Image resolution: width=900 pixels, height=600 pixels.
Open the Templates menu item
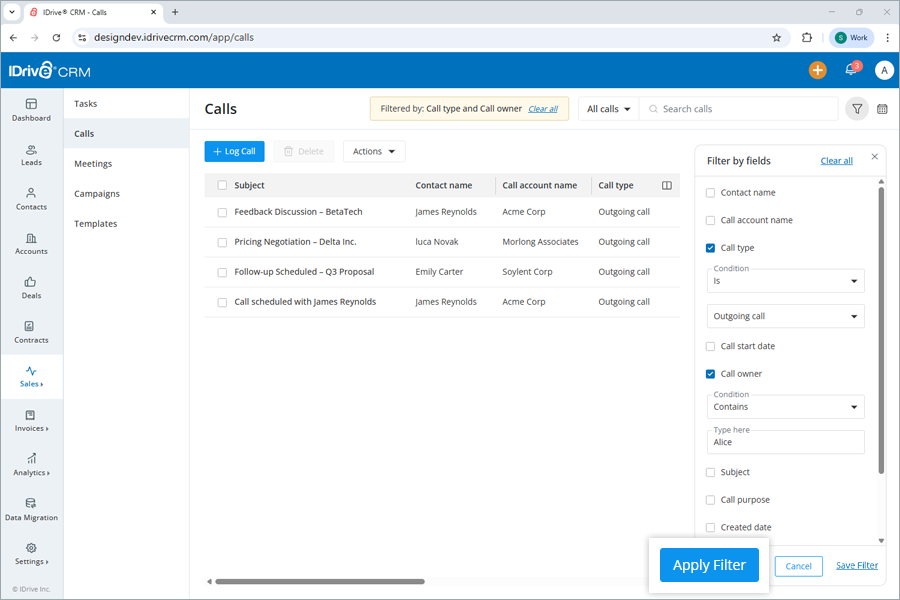click(95, 223)
